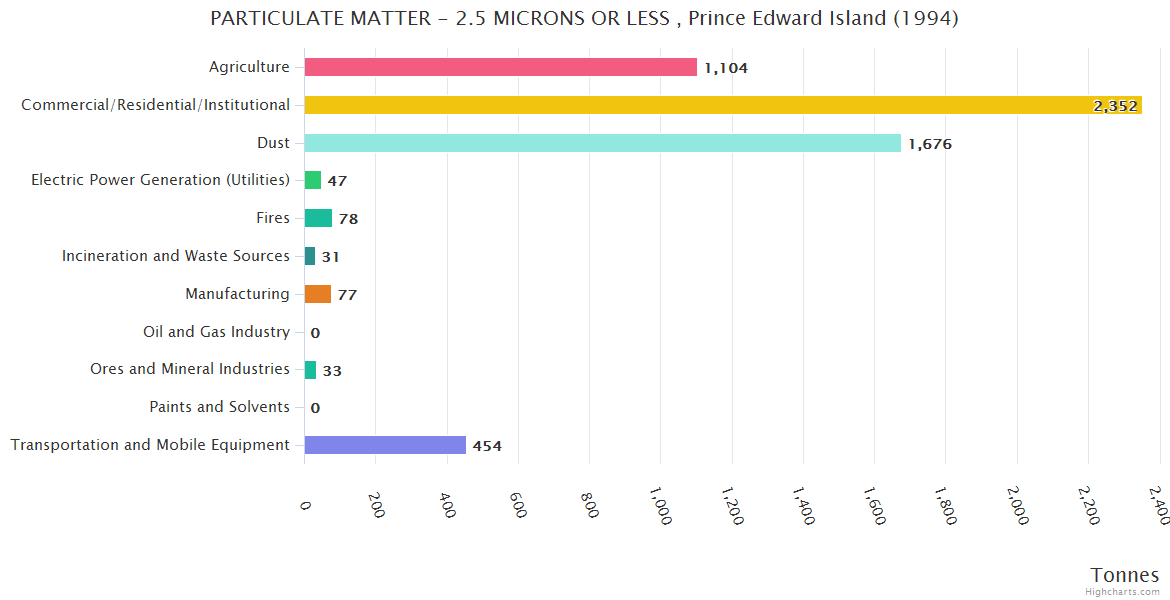Click the Paints and Solvents category label
This screenshot has width=1170, height=600.
(219, 407)
